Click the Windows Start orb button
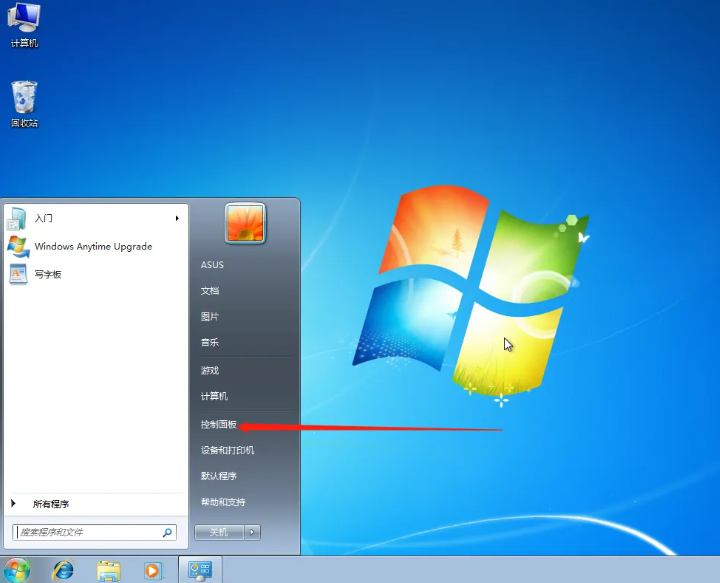This screenshot has height=583, width=720. [x=17, y=570]
